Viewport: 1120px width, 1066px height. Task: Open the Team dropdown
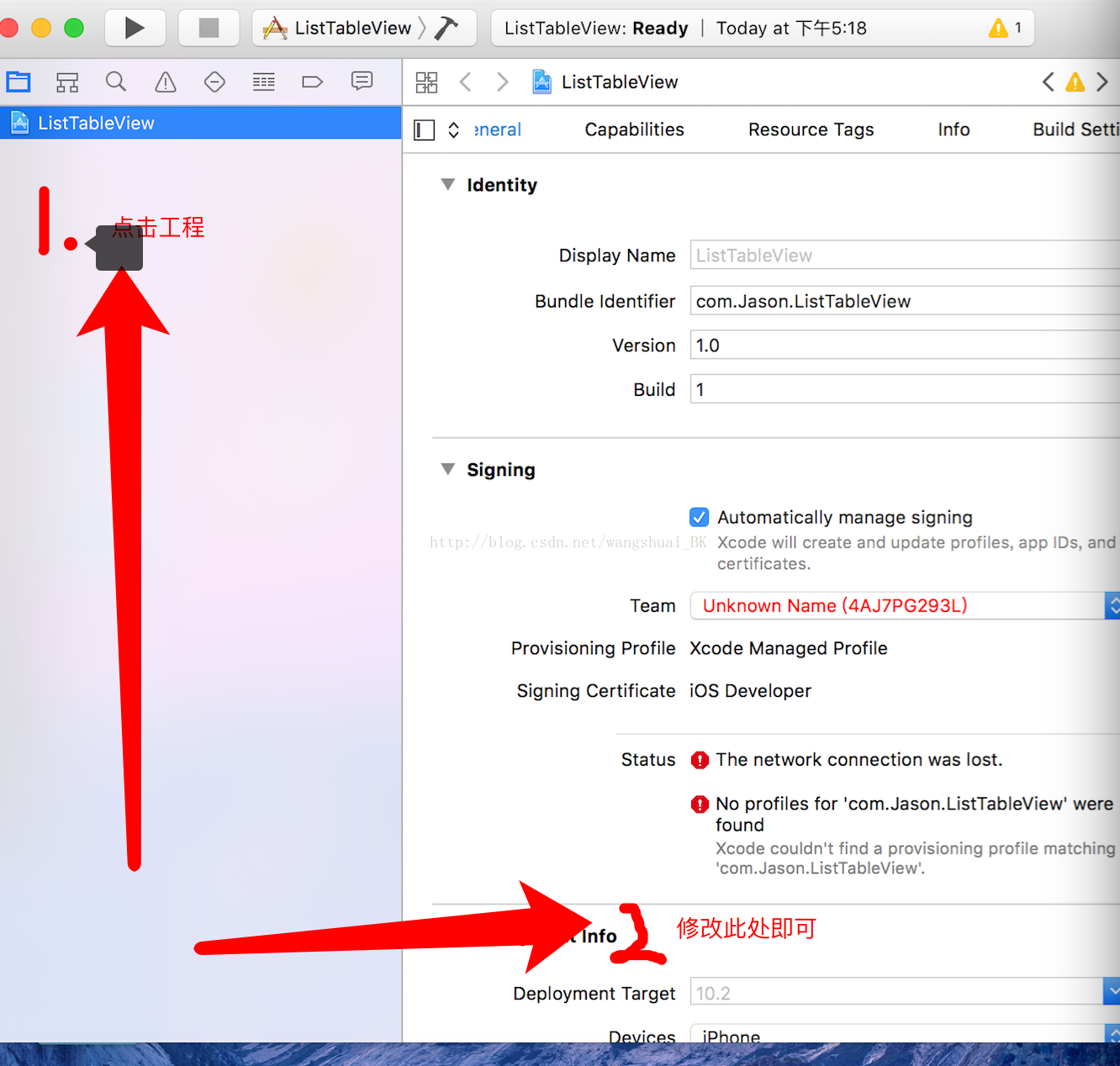pos(905,605)
